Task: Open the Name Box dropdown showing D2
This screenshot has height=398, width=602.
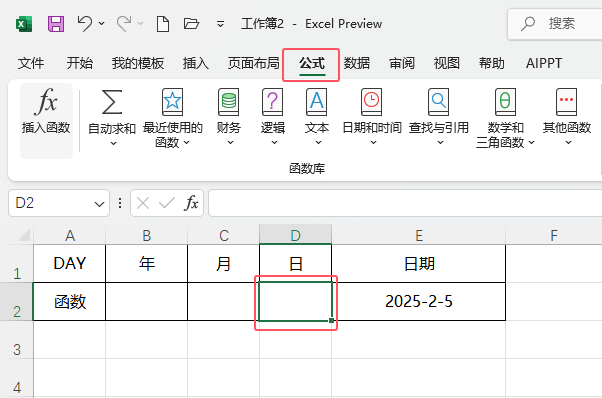Action: 99,204
